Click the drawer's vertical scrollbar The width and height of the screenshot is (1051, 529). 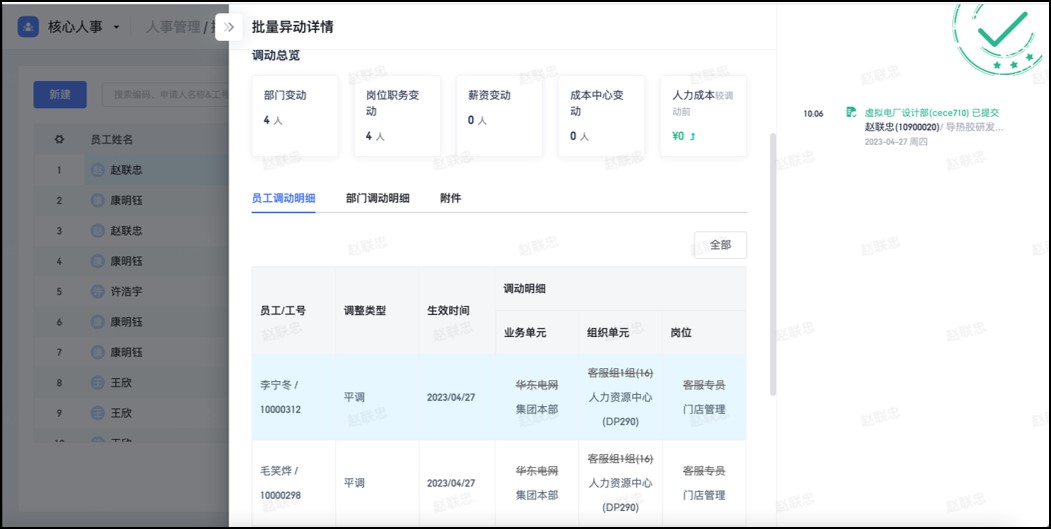tap(772, 260)
